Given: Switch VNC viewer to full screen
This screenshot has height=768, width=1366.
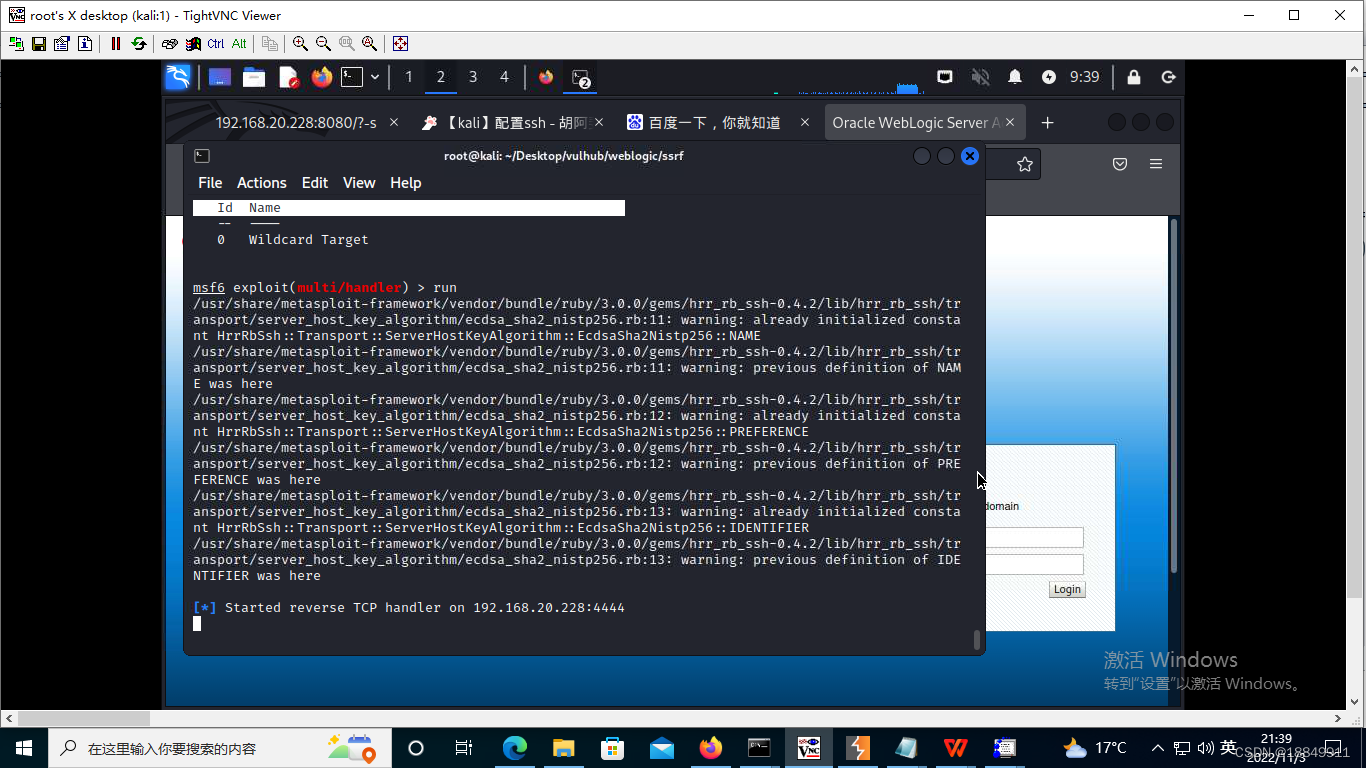Looking at the screenshot, I should pos(400,44).
